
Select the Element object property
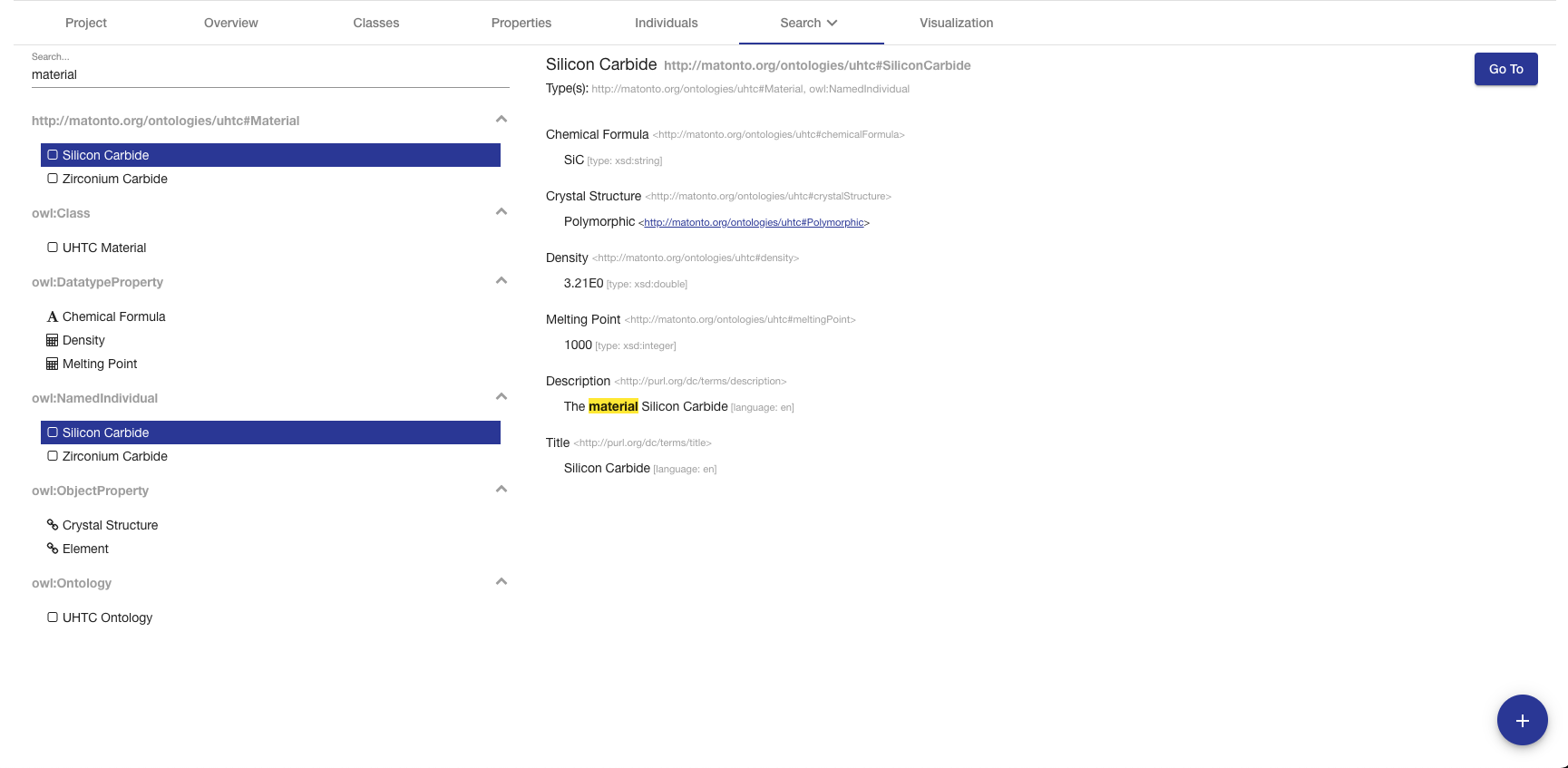pos(270,549)
